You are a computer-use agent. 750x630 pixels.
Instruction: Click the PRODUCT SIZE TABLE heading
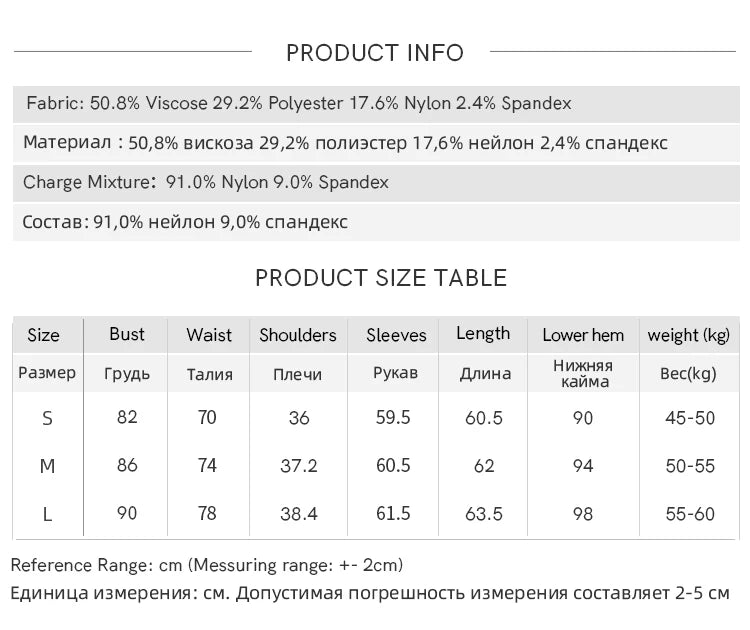point(381,278)
